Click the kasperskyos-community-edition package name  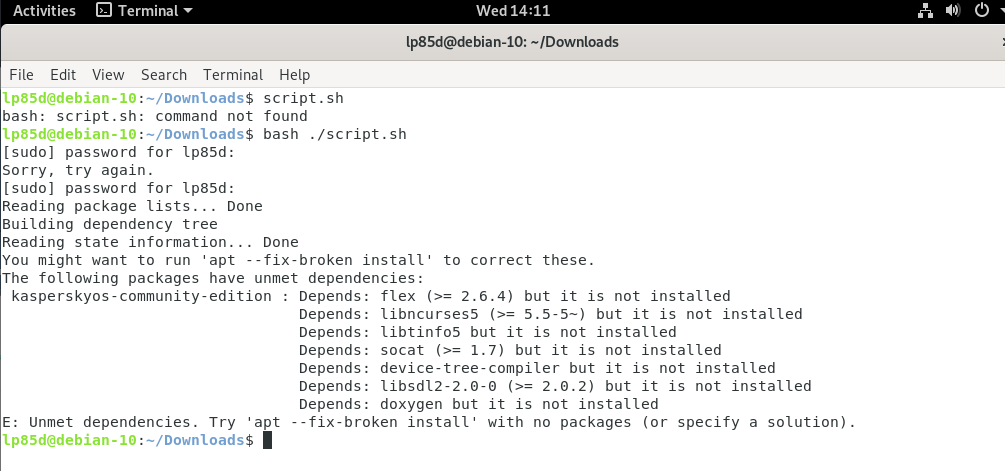141,297
